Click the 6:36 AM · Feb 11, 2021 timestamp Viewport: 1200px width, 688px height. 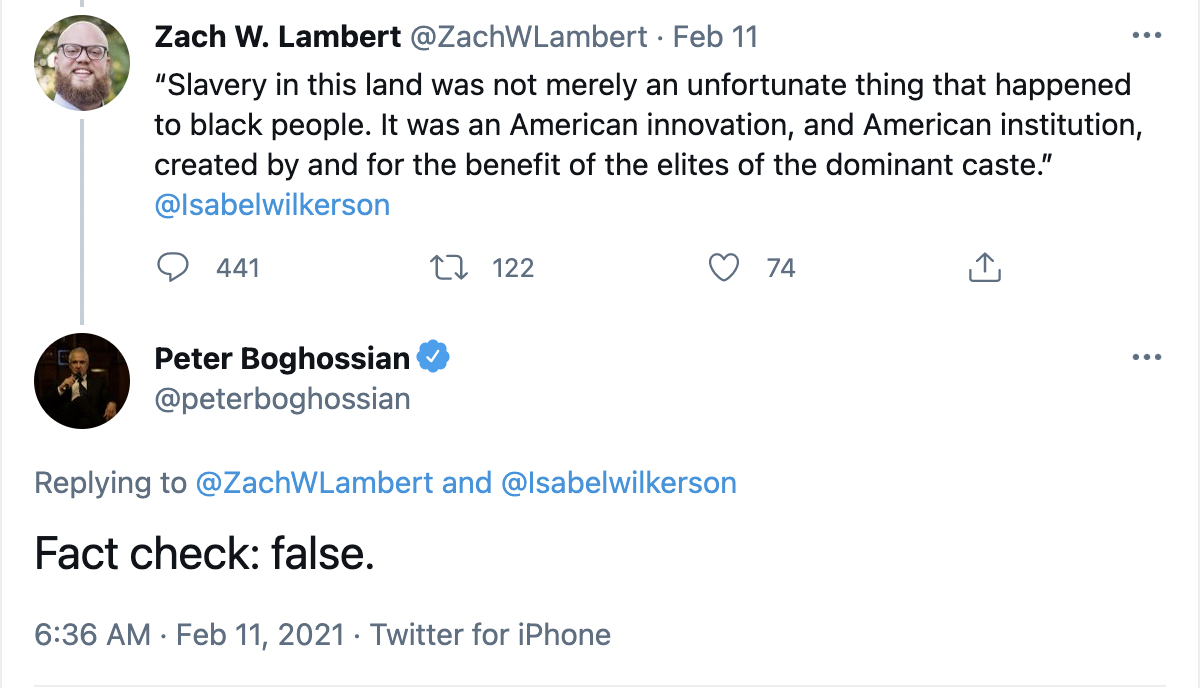[189, 634]
